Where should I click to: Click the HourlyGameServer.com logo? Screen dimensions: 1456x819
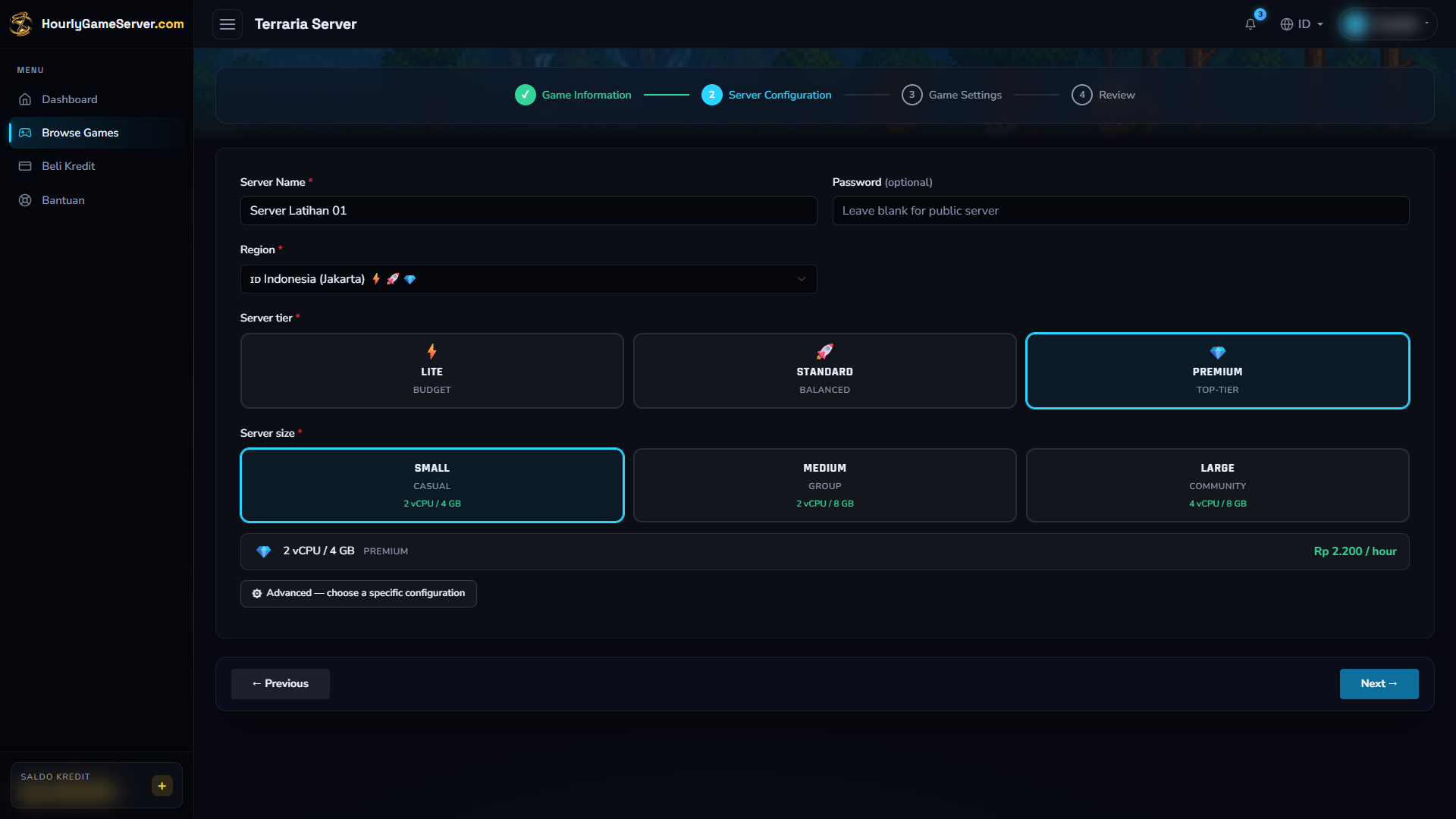pos(96,24)
